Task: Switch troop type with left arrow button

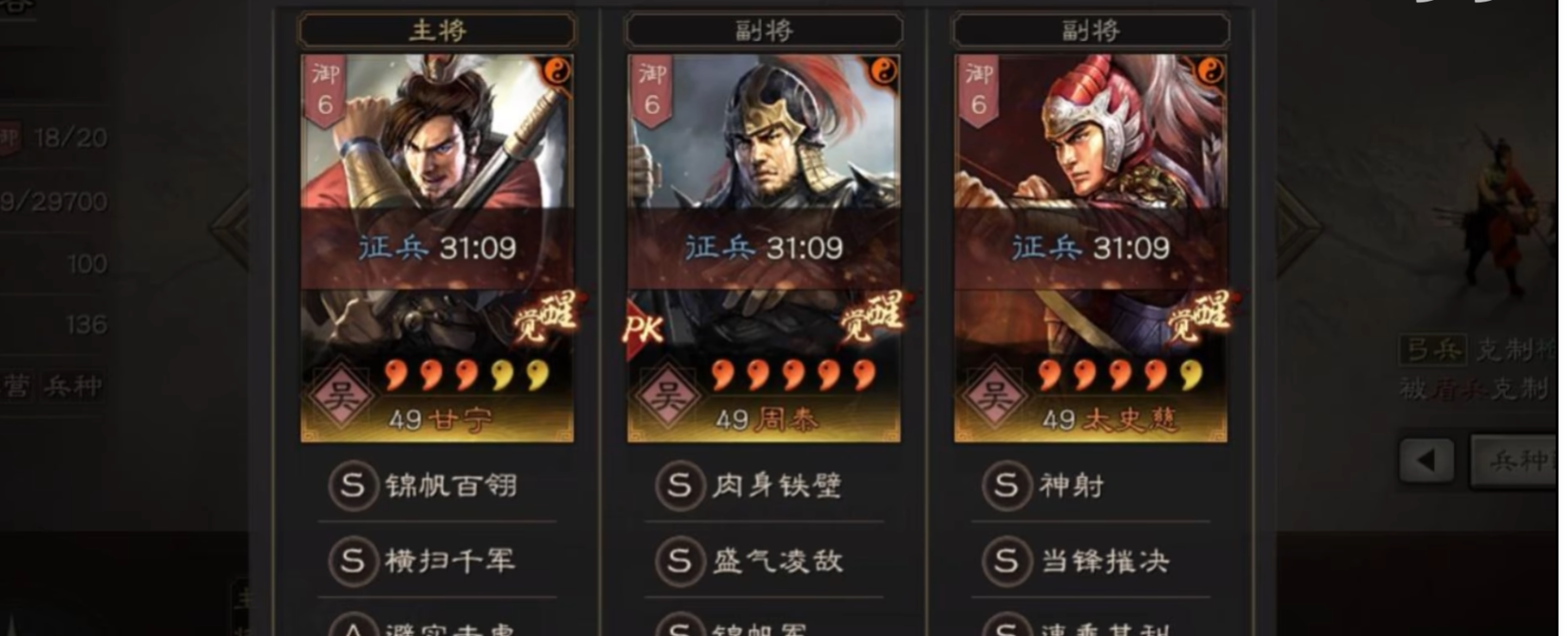Action: (x=1426, y=461)
